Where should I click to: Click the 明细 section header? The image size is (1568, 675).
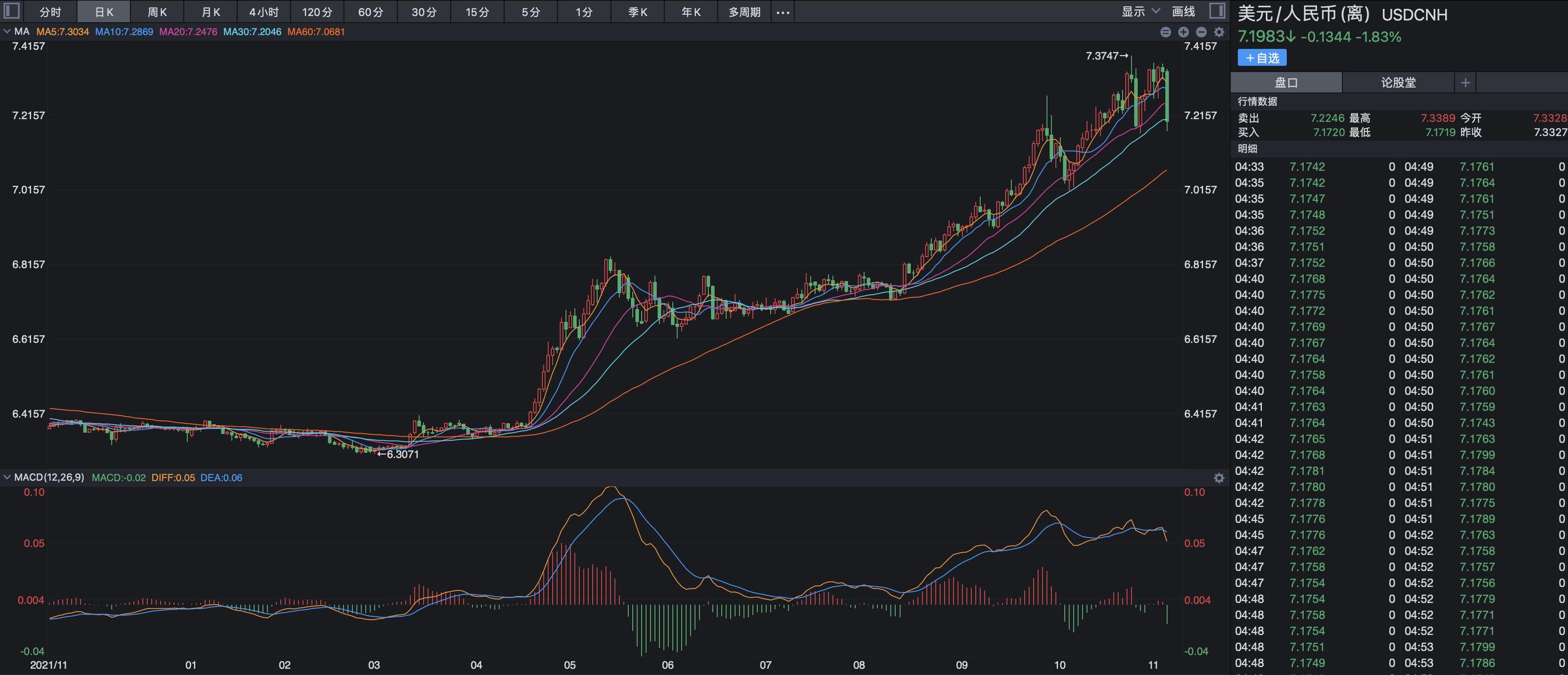tap(1247, 149)
